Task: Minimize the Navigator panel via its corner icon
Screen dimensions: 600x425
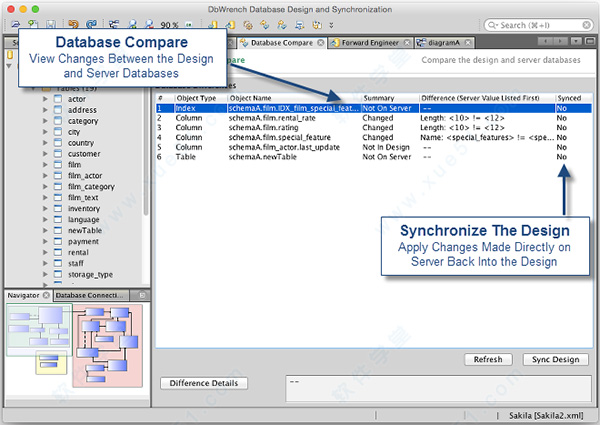Action: point(142,295)
